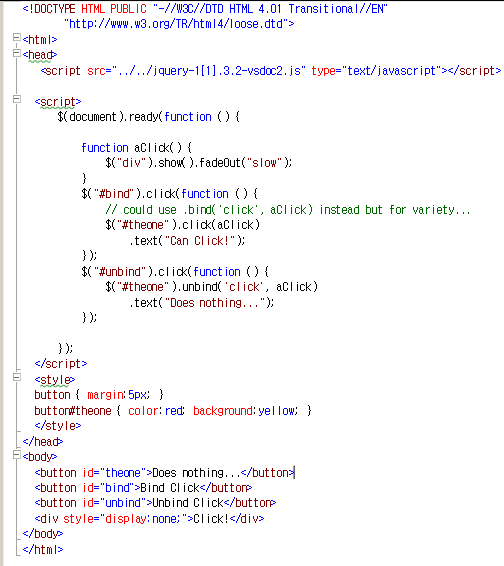Click the button#theone CSS rule
Image resolution: width=504 pixels, height=566 pixels.
click(x=173, y=411)
